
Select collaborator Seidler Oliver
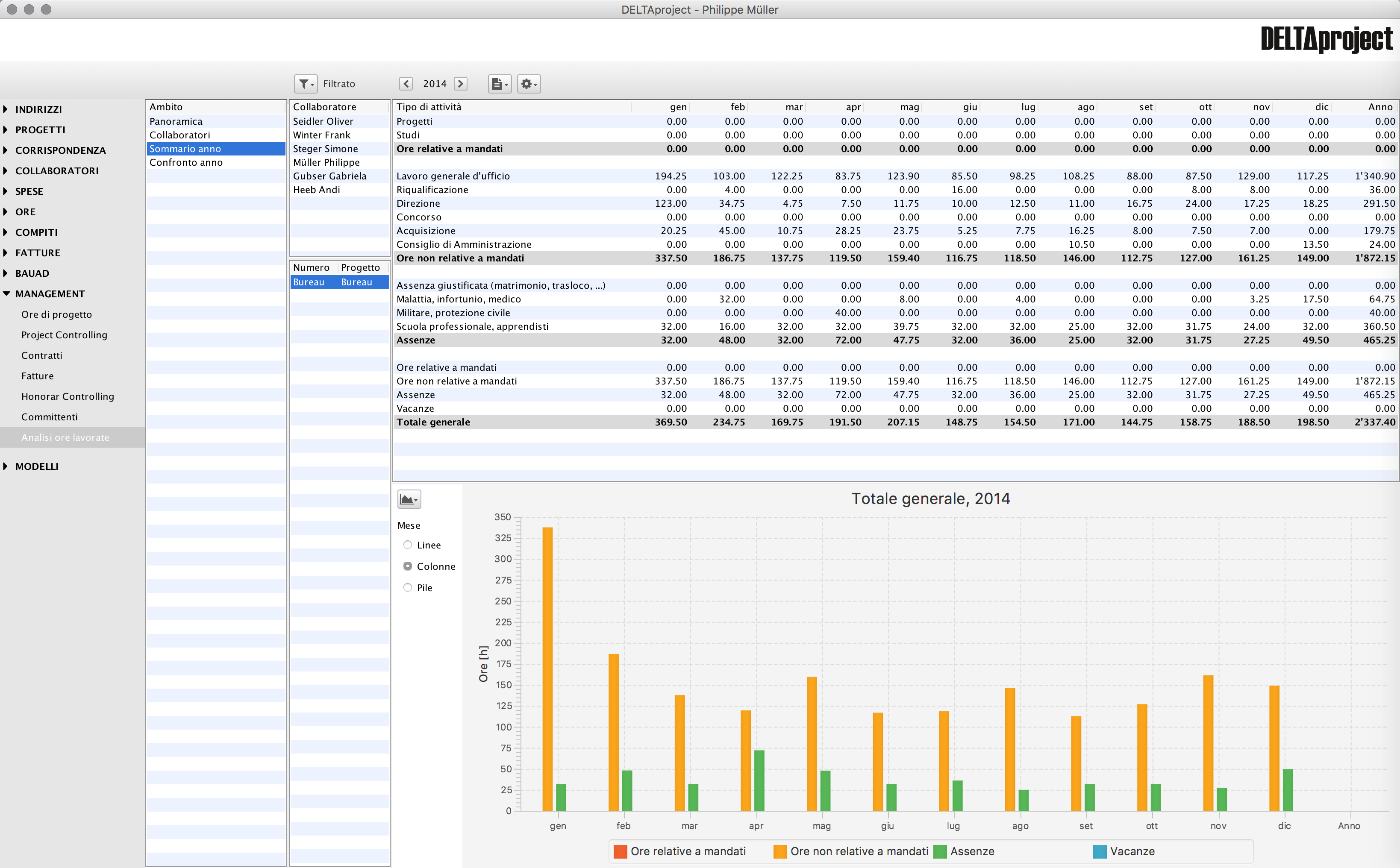pos(339,121)
